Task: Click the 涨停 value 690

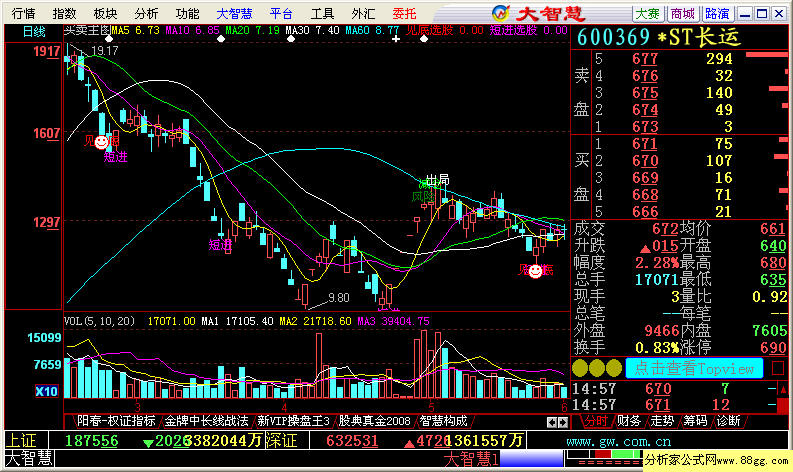Action: [x=774, y=348]
